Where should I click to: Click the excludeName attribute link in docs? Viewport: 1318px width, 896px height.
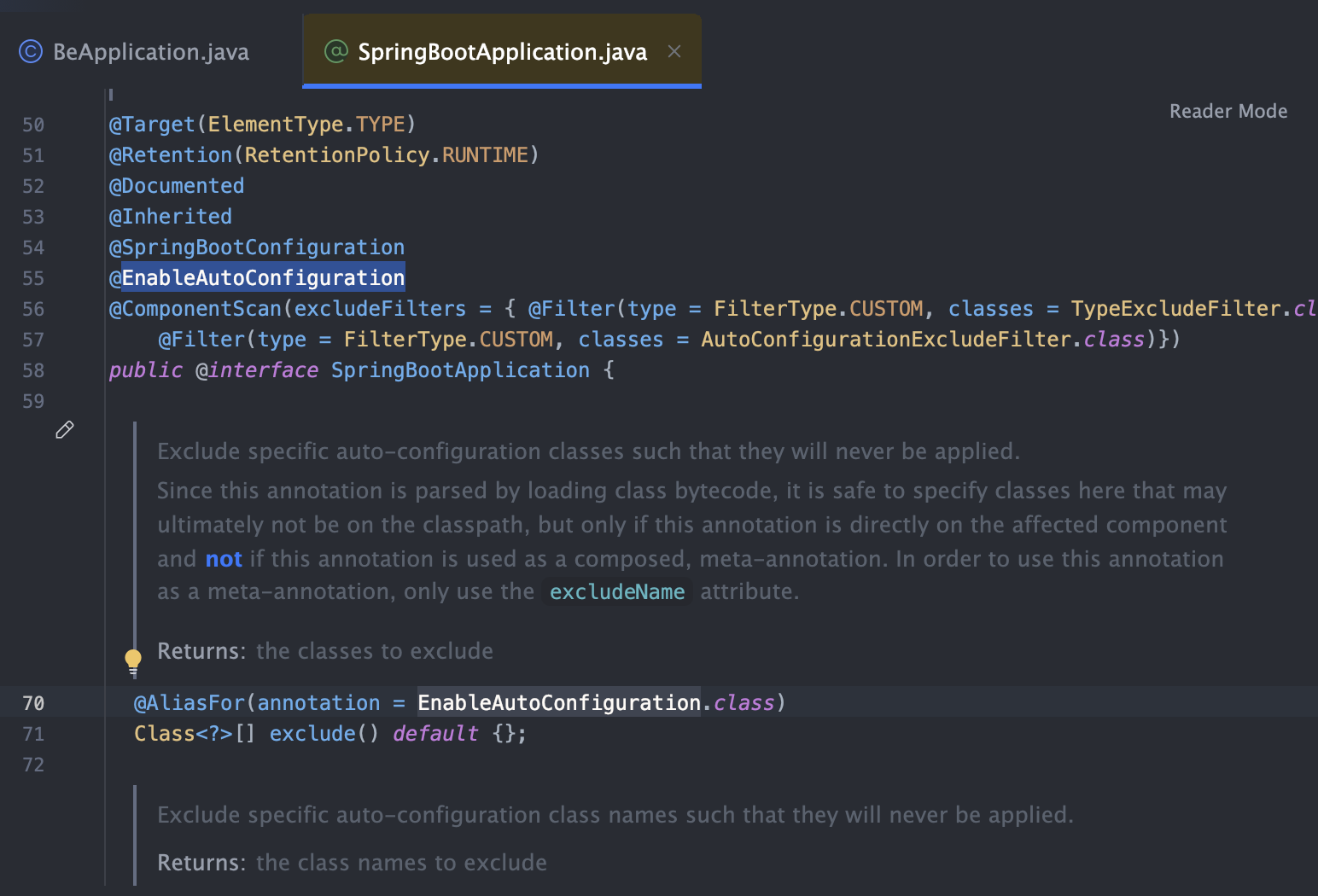617,592
